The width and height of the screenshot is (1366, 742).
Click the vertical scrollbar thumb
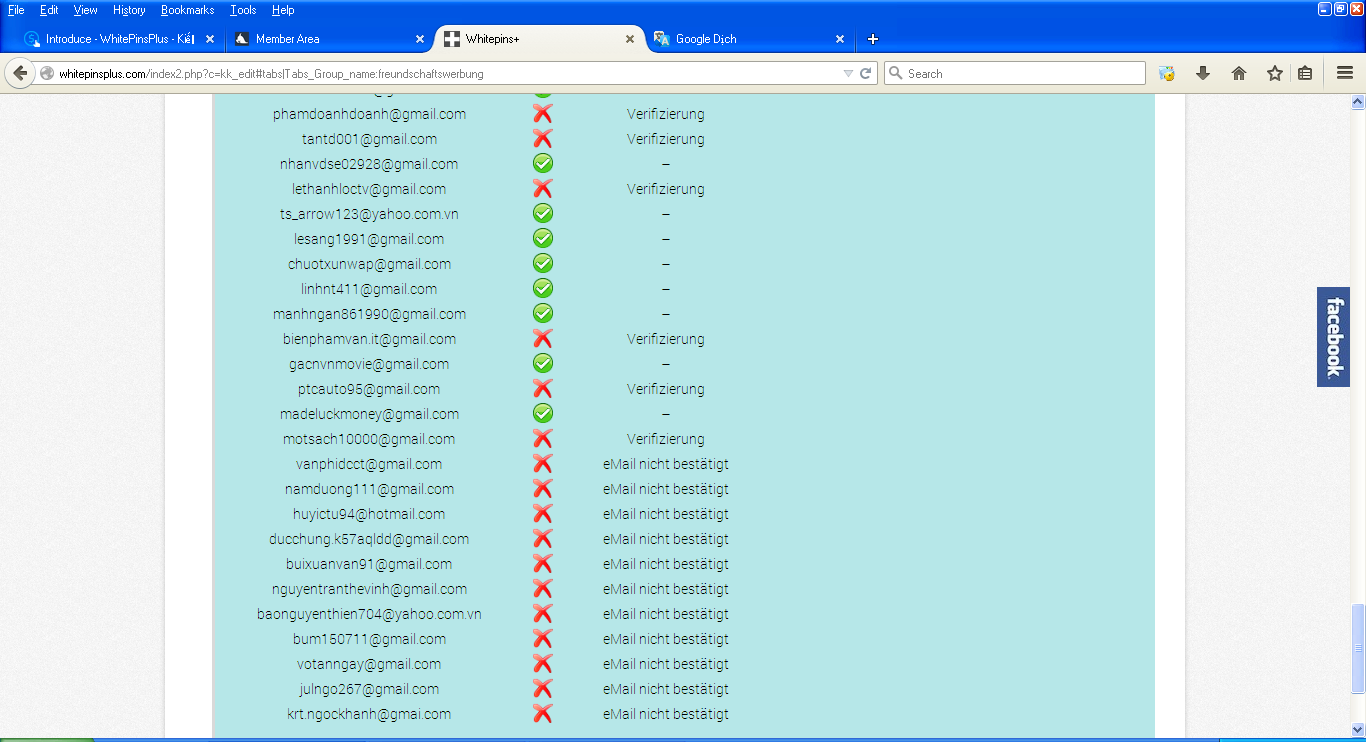[1357, 648]
